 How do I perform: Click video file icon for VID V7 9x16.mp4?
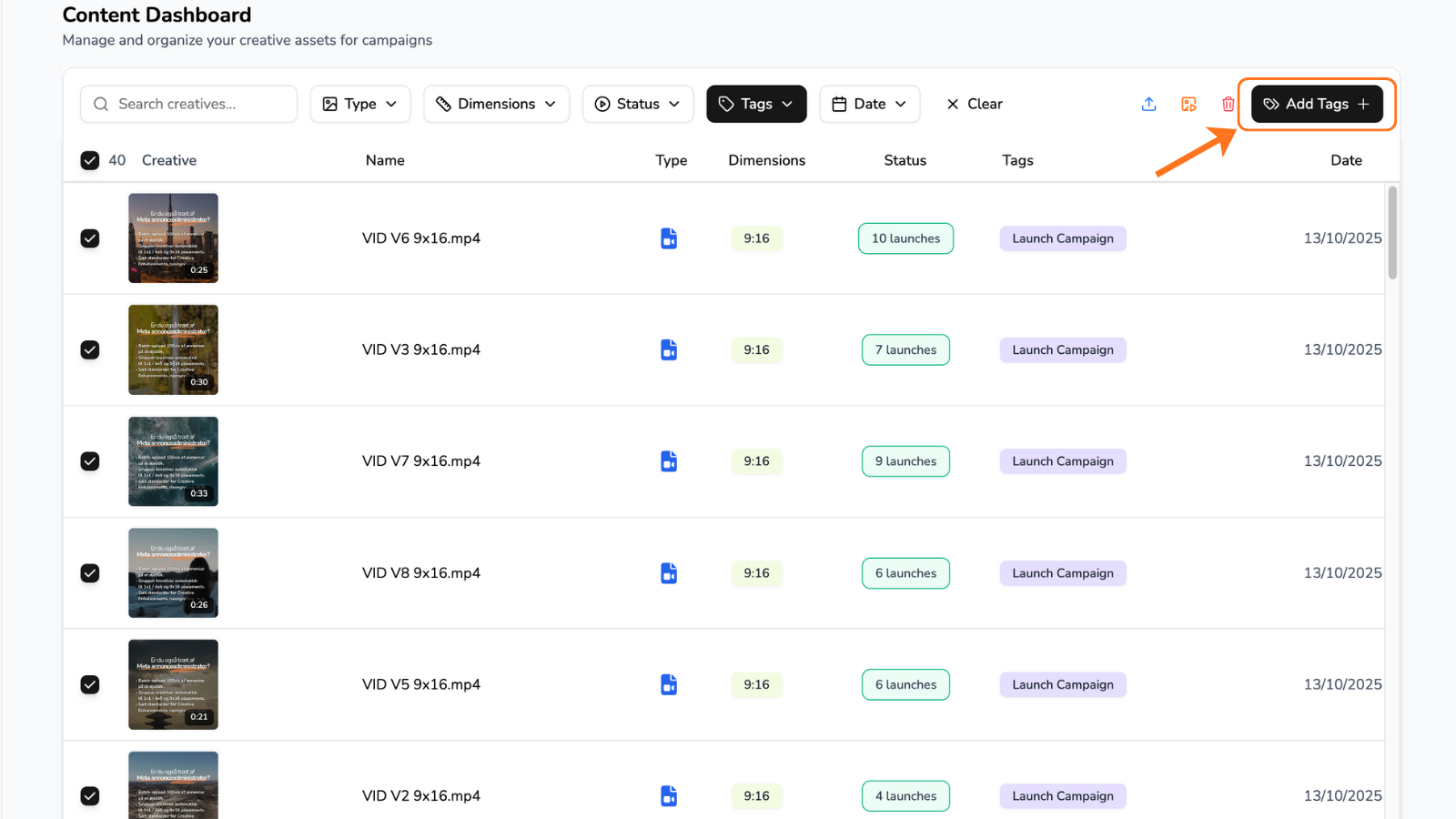point(669,461)
